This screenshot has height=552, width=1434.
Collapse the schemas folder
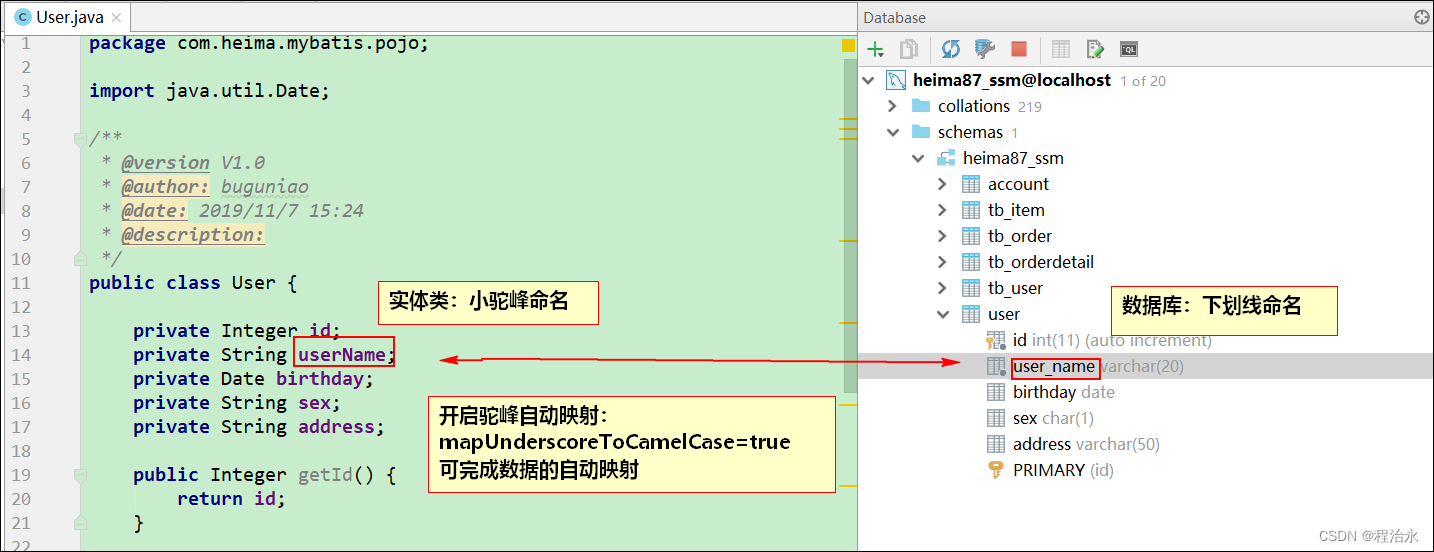pyautogui.click(x=893, y=132)
